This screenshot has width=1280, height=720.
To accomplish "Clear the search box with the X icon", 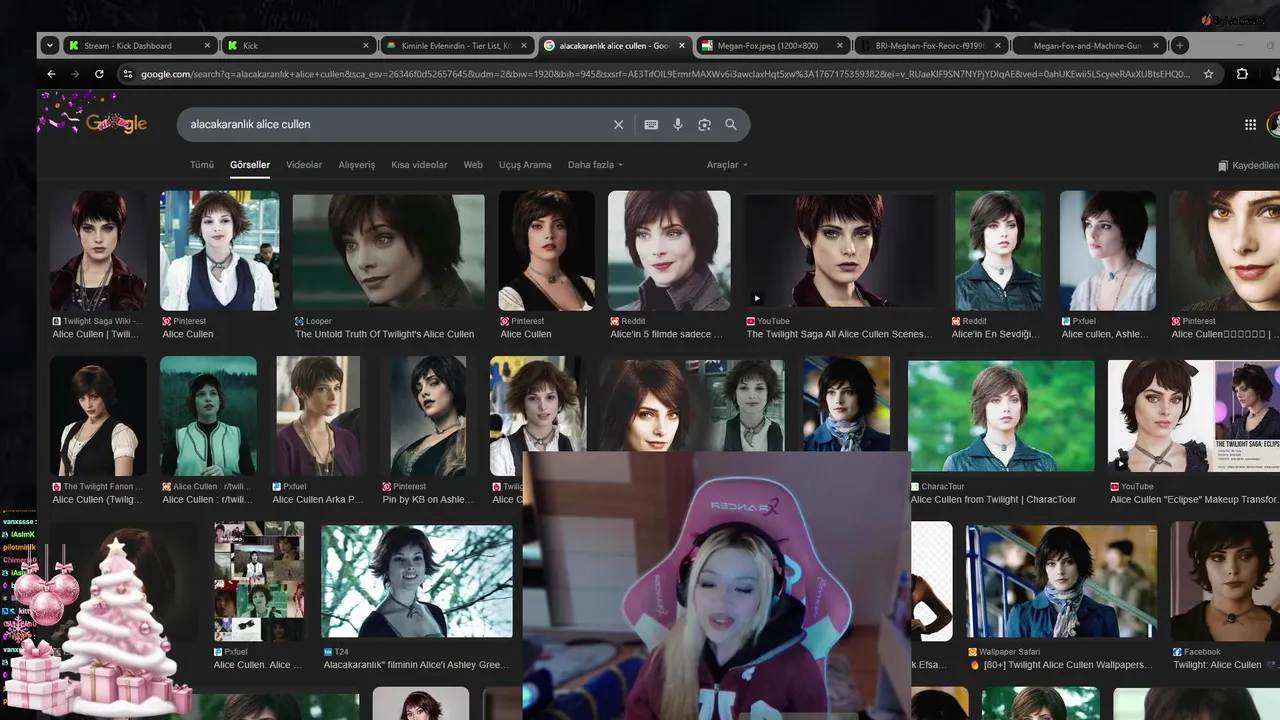I will (618, 125).
